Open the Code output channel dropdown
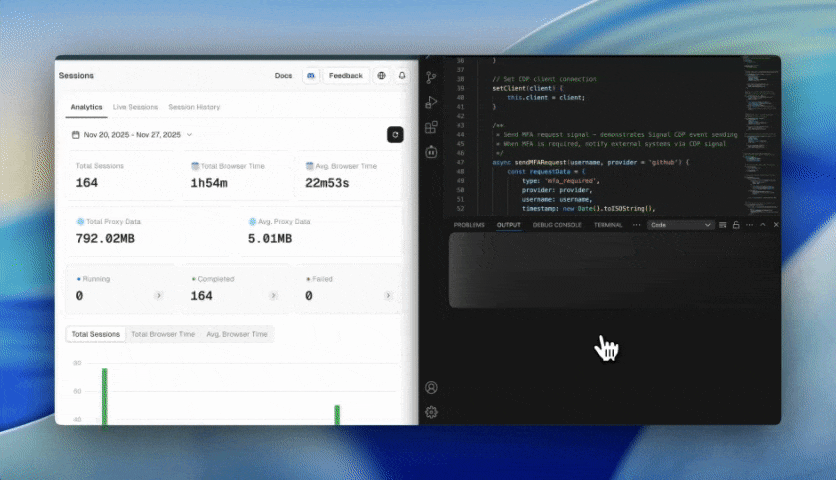The width and height of the screenshot is (836, 480). [x=680, y=225]
